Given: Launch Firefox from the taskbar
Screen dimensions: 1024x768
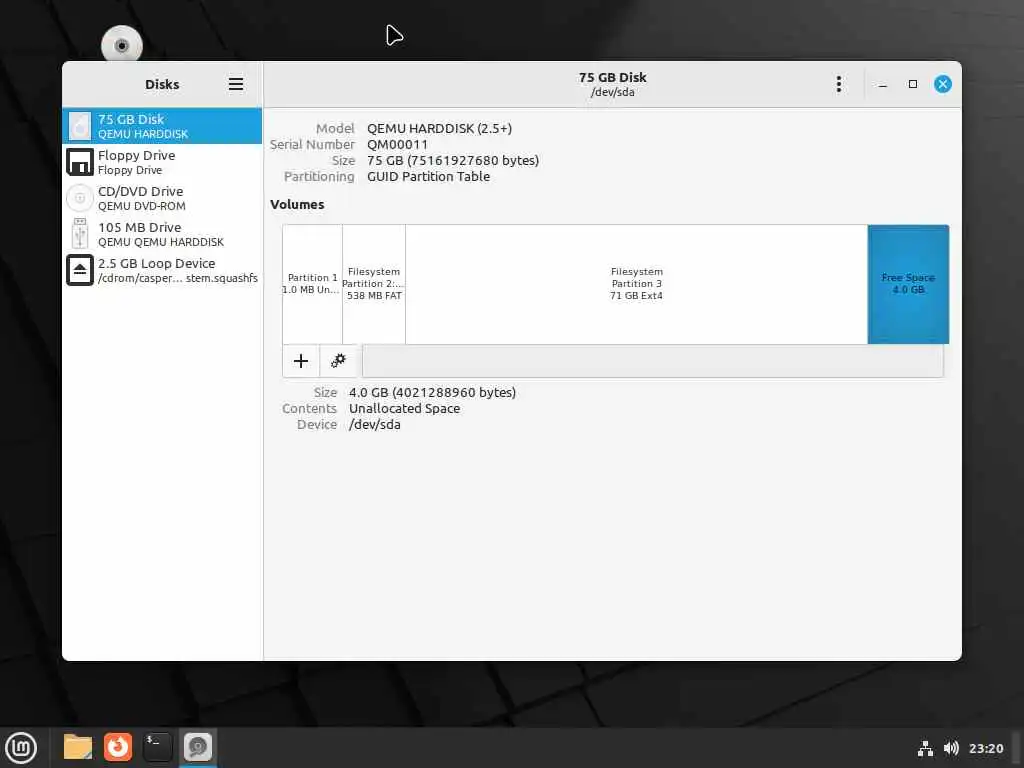Looking at the screenshot, I should click(118, 747).
